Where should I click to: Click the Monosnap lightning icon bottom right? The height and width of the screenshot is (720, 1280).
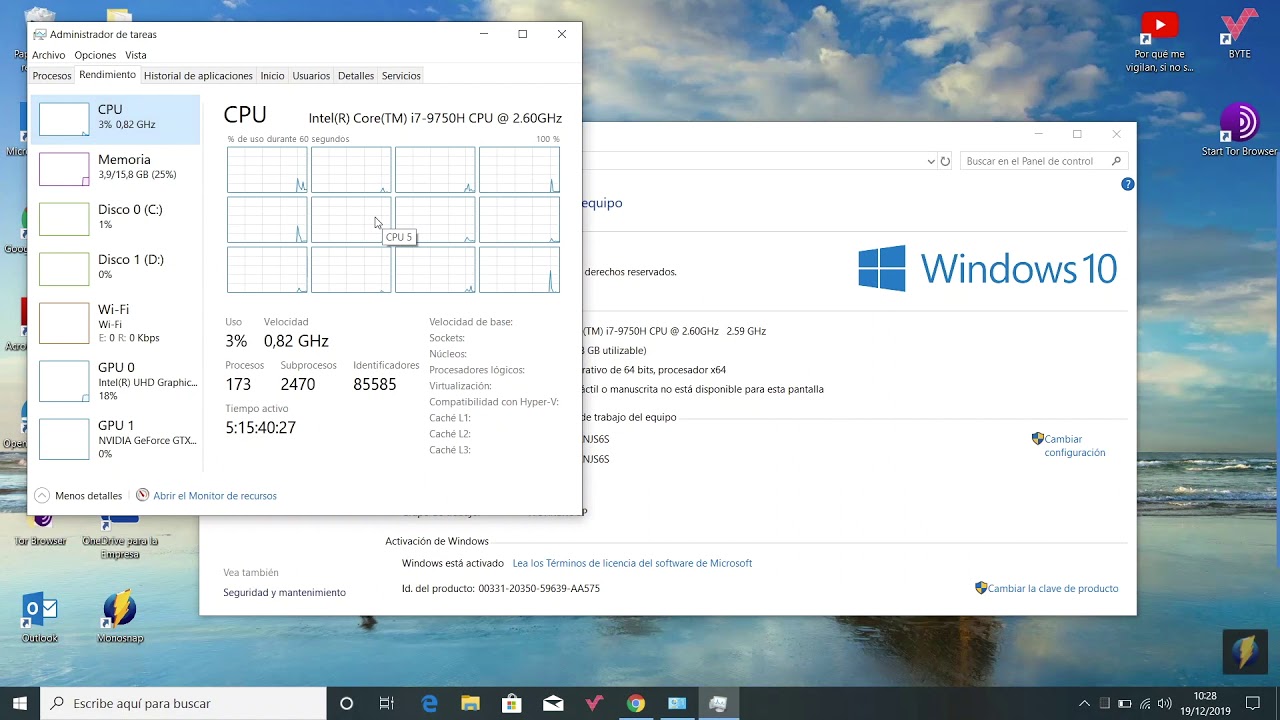click(1245, 652)
